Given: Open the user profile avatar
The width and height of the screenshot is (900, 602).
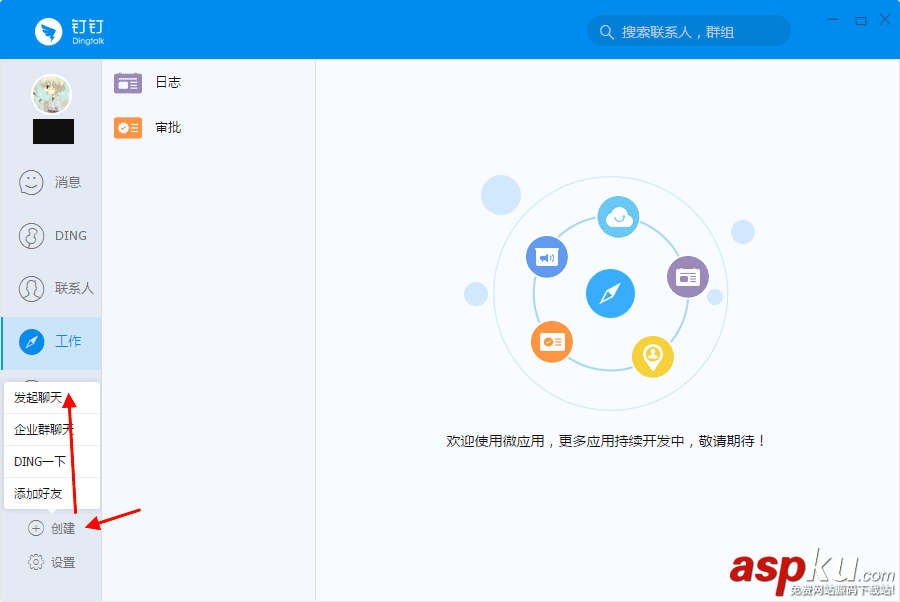Looking at the screenshot, I should click(51, 94).
